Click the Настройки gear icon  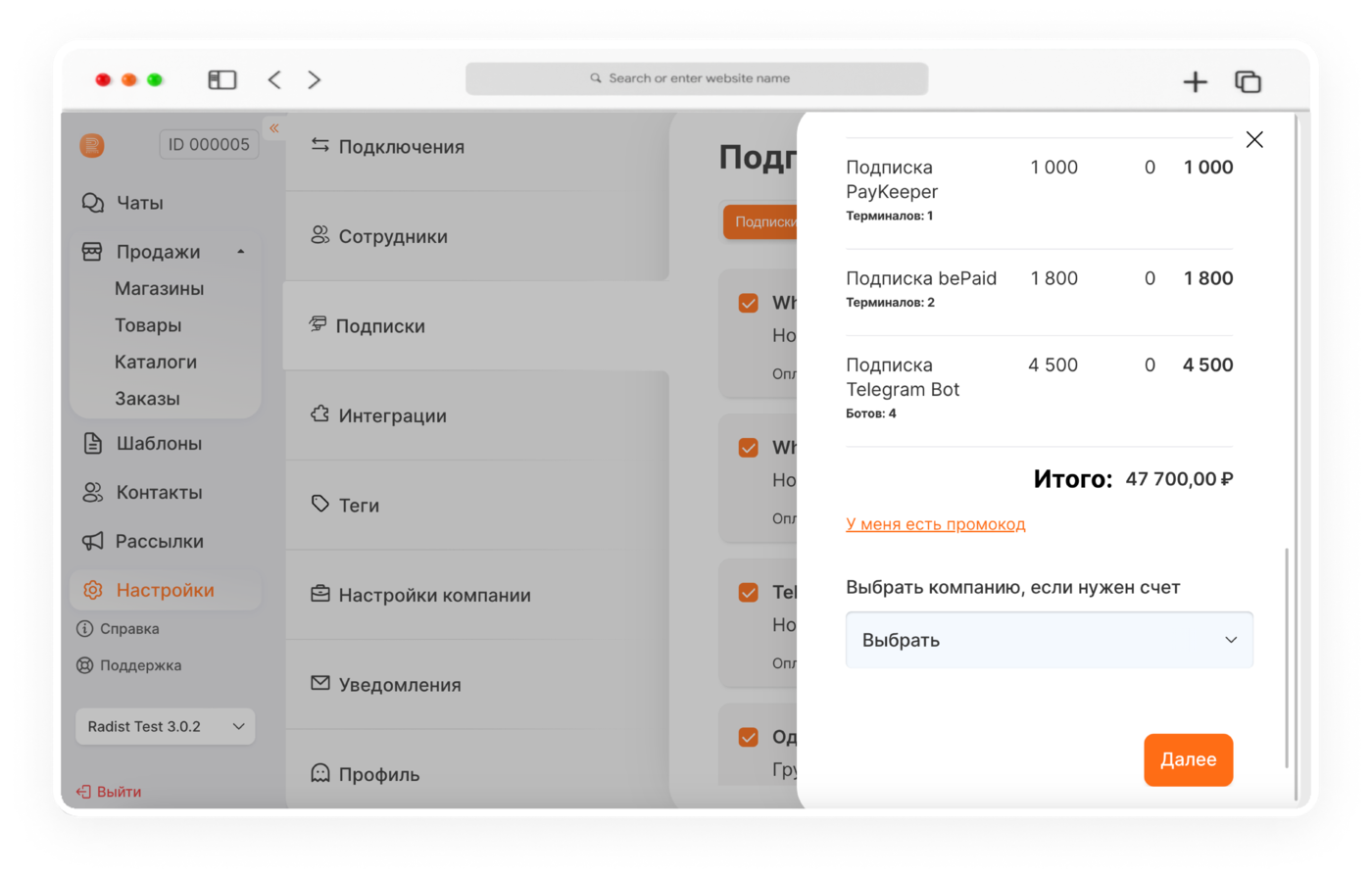click(x=92, y=590)
